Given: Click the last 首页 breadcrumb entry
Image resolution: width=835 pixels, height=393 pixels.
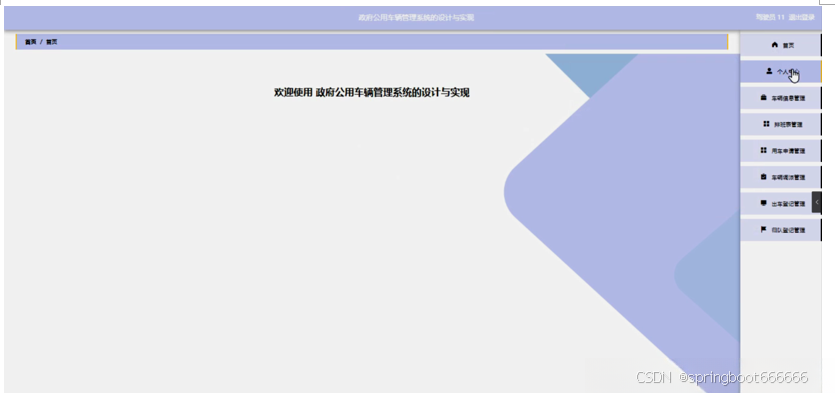Looking at the screenshot, I should (x=51, y=42).
